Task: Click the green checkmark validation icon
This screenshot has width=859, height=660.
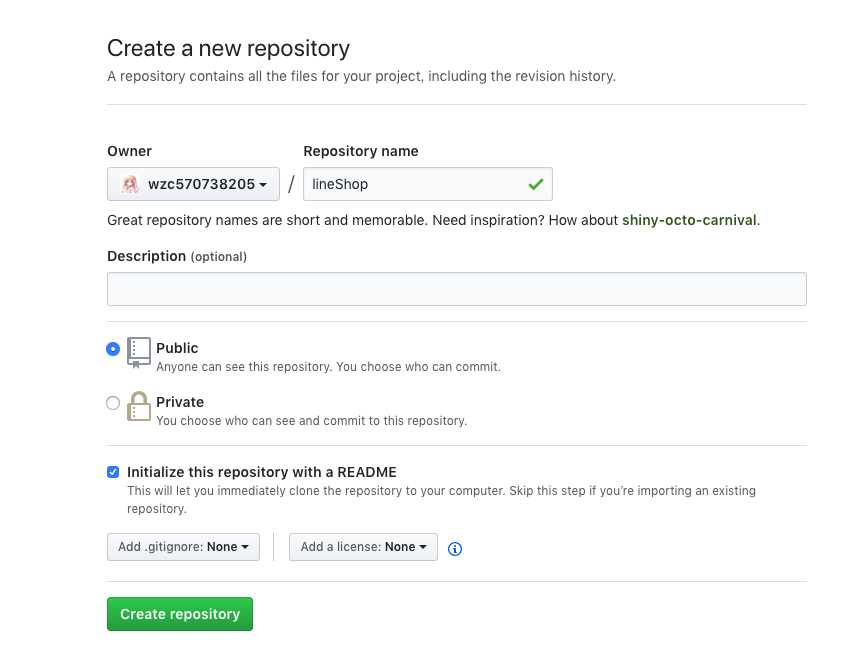Action: tap(536, 184)
